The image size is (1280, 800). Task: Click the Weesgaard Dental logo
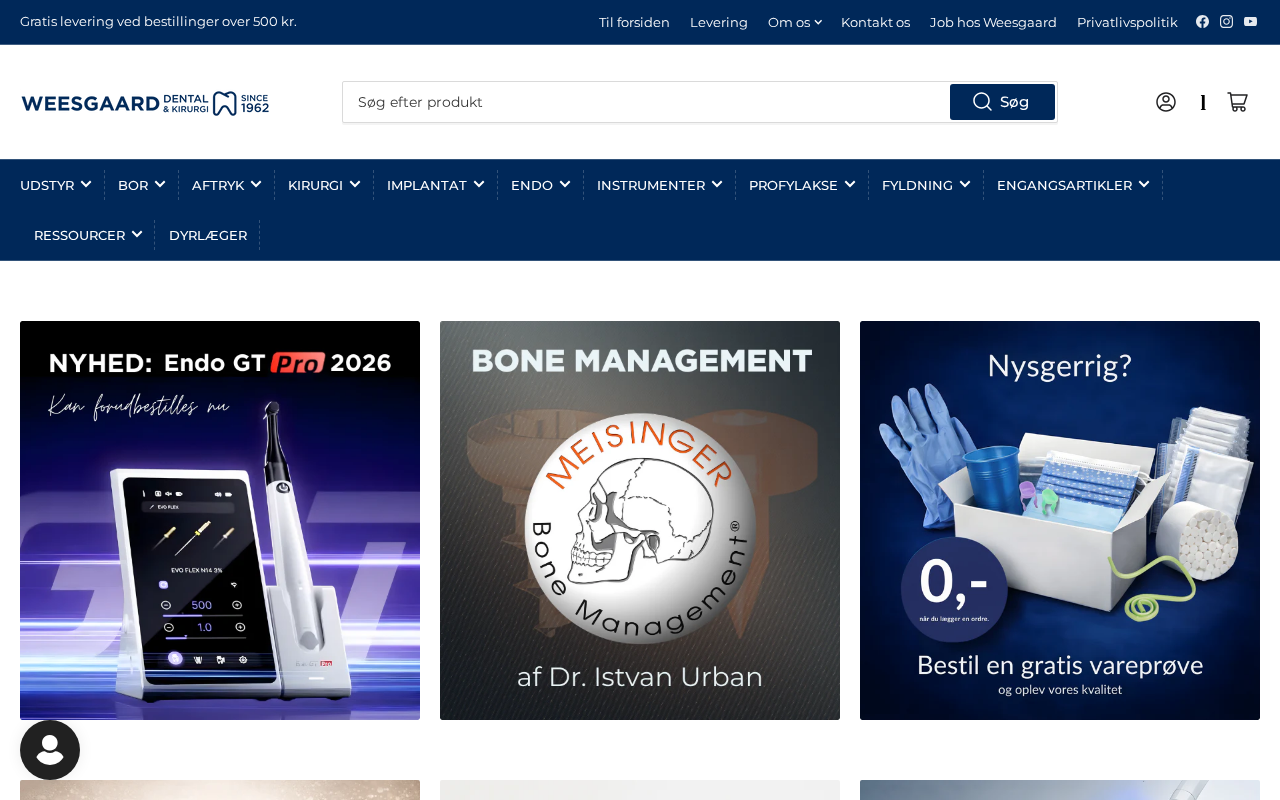coord(145,103)
